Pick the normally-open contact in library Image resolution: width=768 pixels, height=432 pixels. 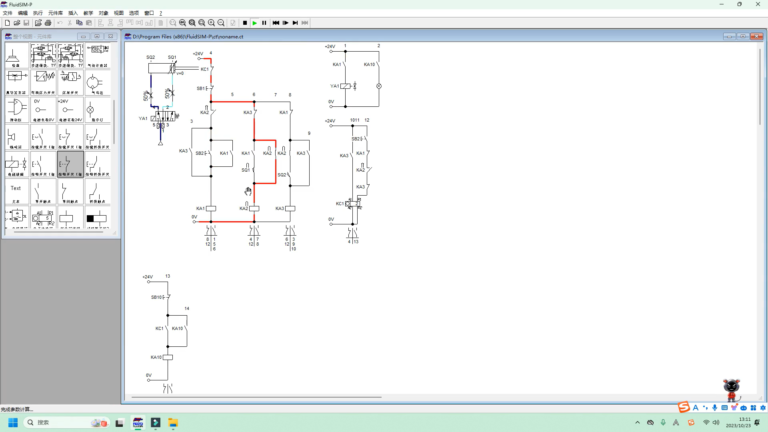(44, 192)
